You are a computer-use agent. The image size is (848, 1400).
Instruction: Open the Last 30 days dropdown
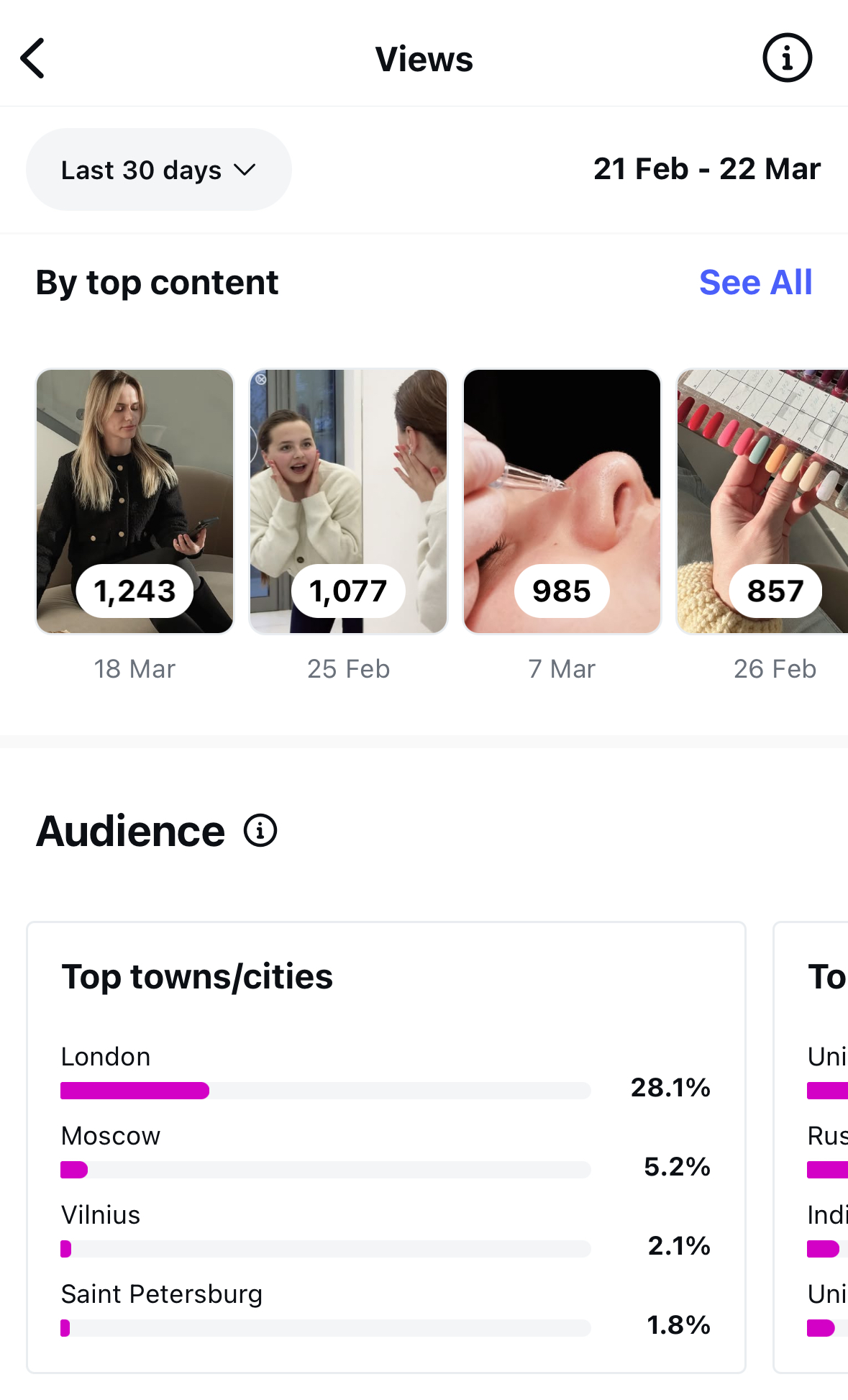click(x=158, y=170)
